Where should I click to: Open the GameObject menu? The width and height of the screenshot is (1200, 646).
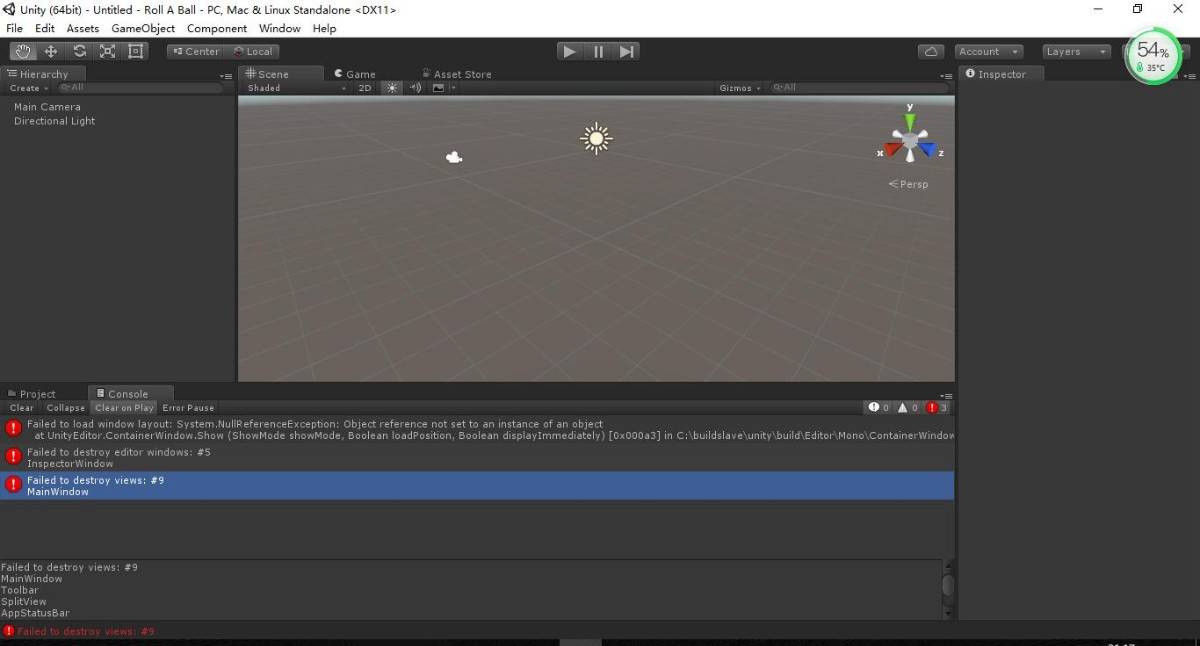point(143,29)
